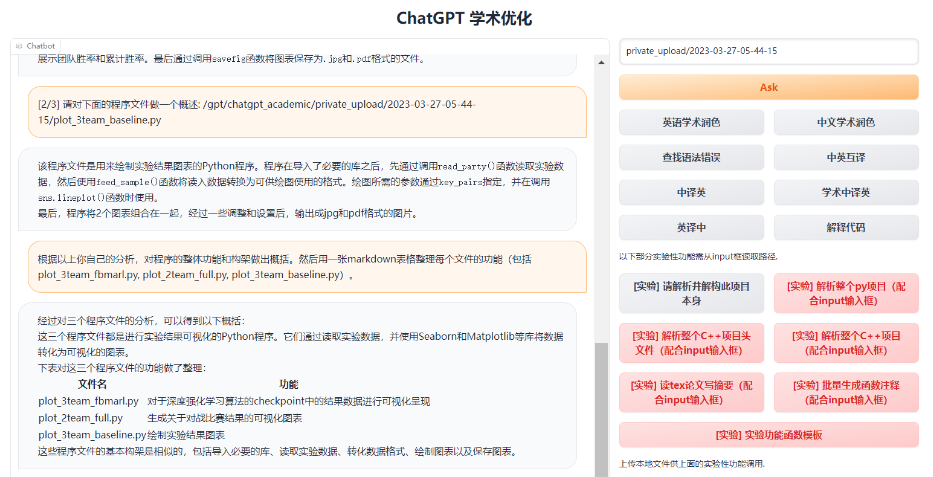Click [实验] 解析整个C++项目 button
Image resolution: width=933 pixels, height=477 pixels.
pos(846,343)
